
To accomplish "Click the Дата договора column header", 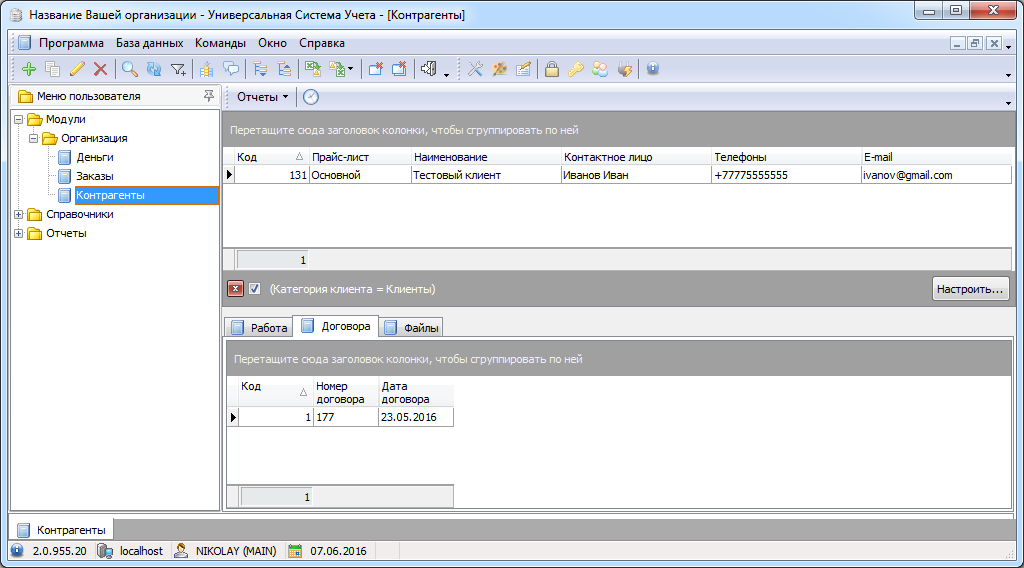I will (x=416, y=392).
